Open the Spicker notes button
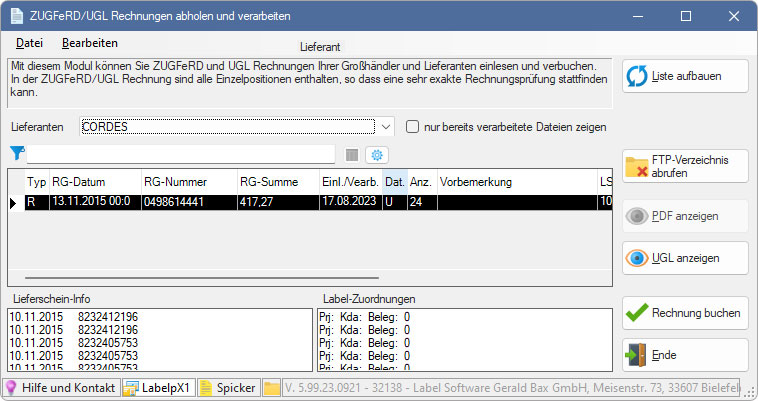Image resolution: width=758 pixels, height=401 pixels. click(228, 388)
